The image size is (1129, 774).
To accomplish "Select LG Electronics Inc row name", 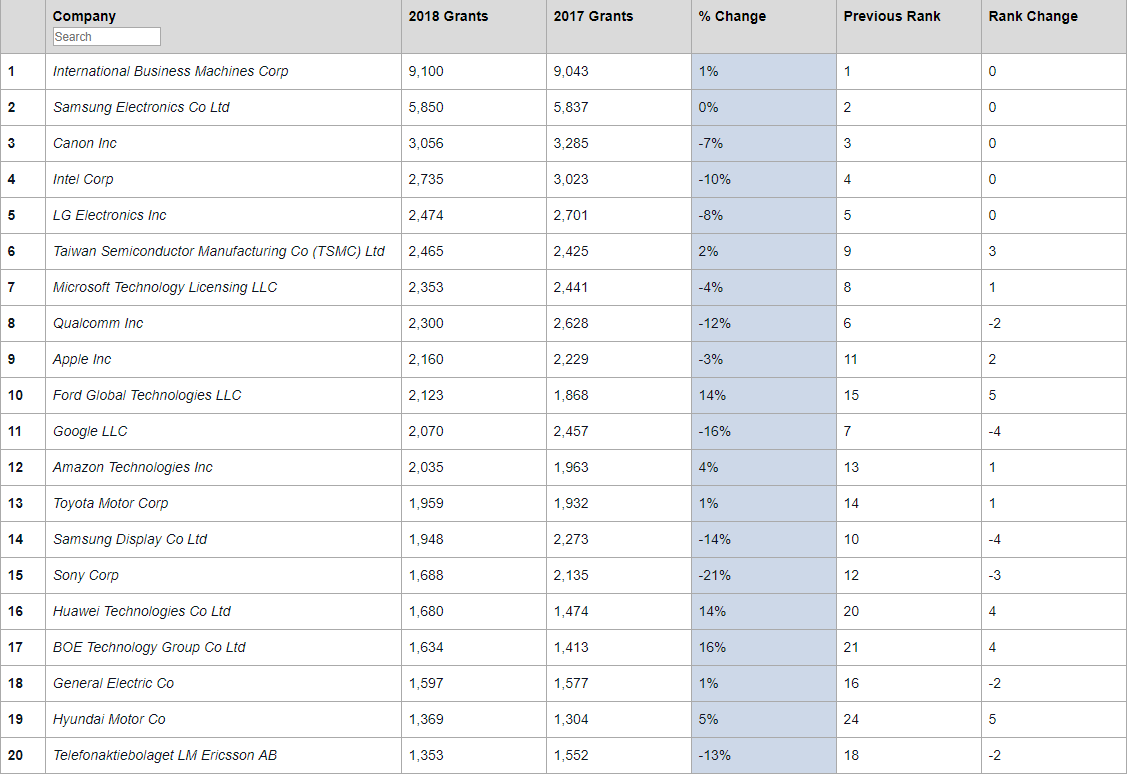I will tap(109, 215).
